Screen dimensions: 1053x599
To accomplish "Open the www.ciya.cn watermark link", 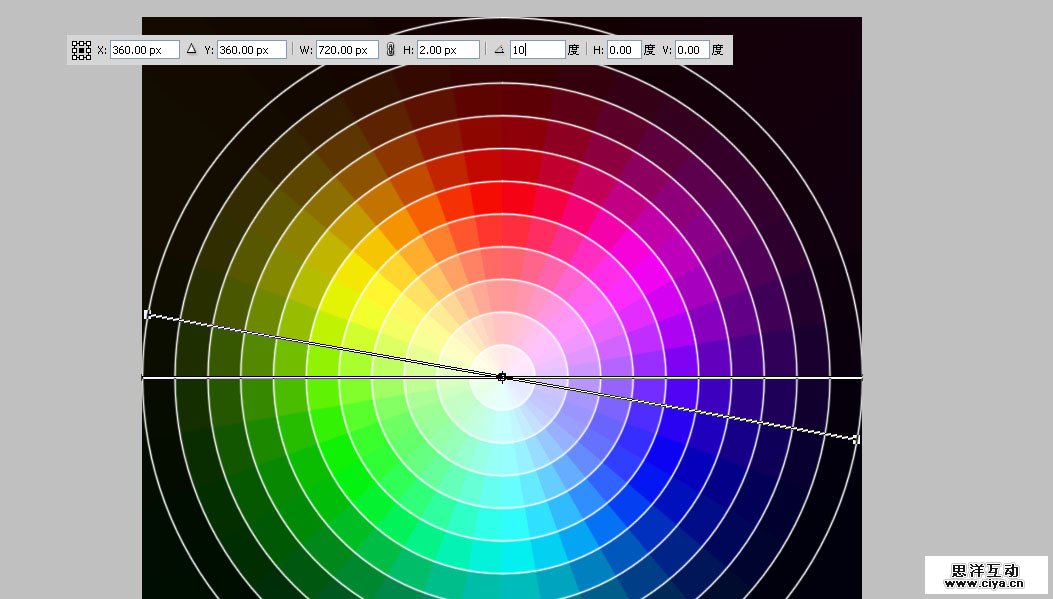I will [985, 583].
